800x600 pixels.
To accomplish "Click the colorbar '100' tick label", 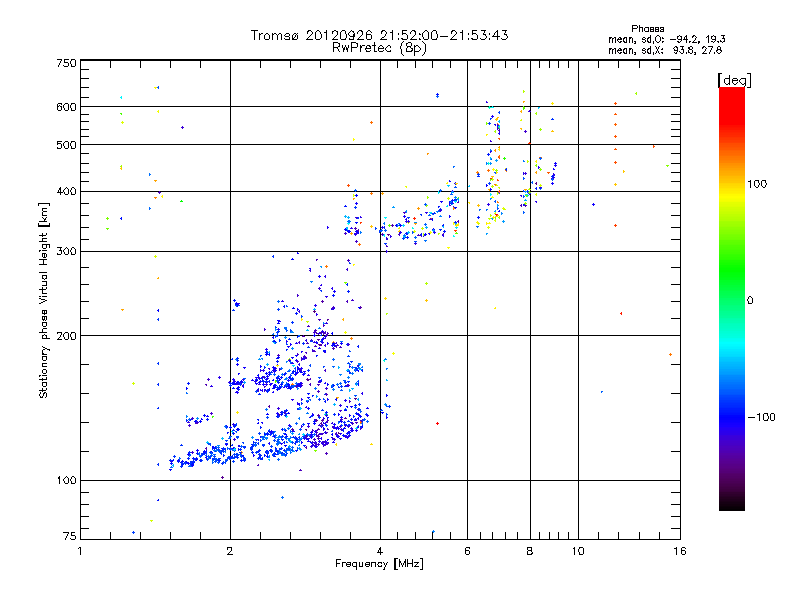I will pos(757,184).
